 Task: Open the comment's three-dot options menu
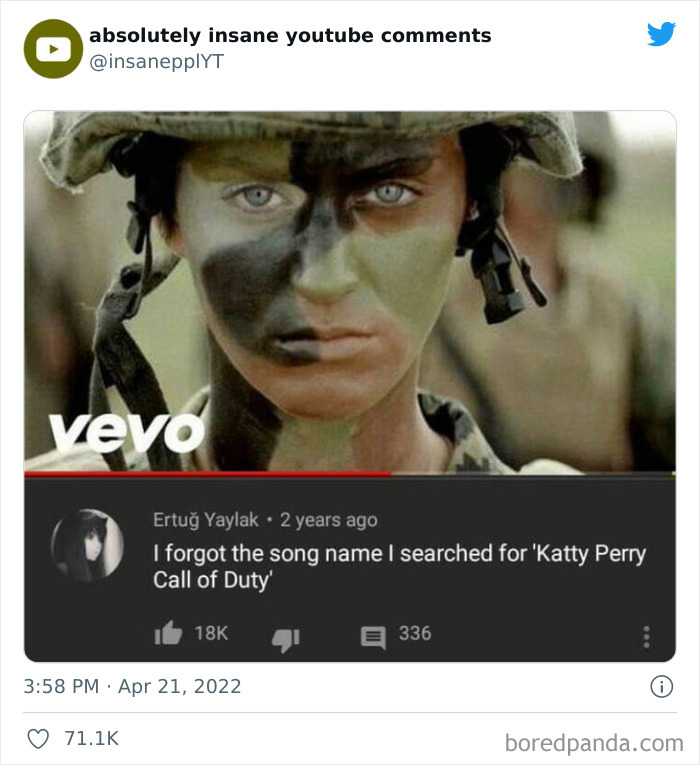click(x=647, y=636)
